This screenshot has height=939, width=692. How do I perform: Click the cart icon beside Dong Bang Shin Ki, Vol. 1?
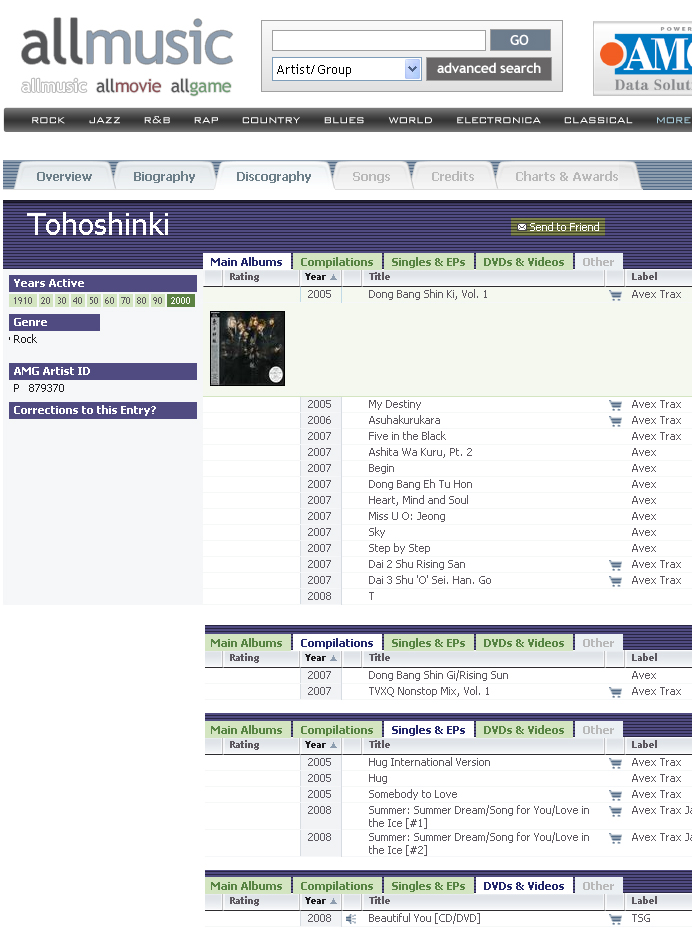615,295
